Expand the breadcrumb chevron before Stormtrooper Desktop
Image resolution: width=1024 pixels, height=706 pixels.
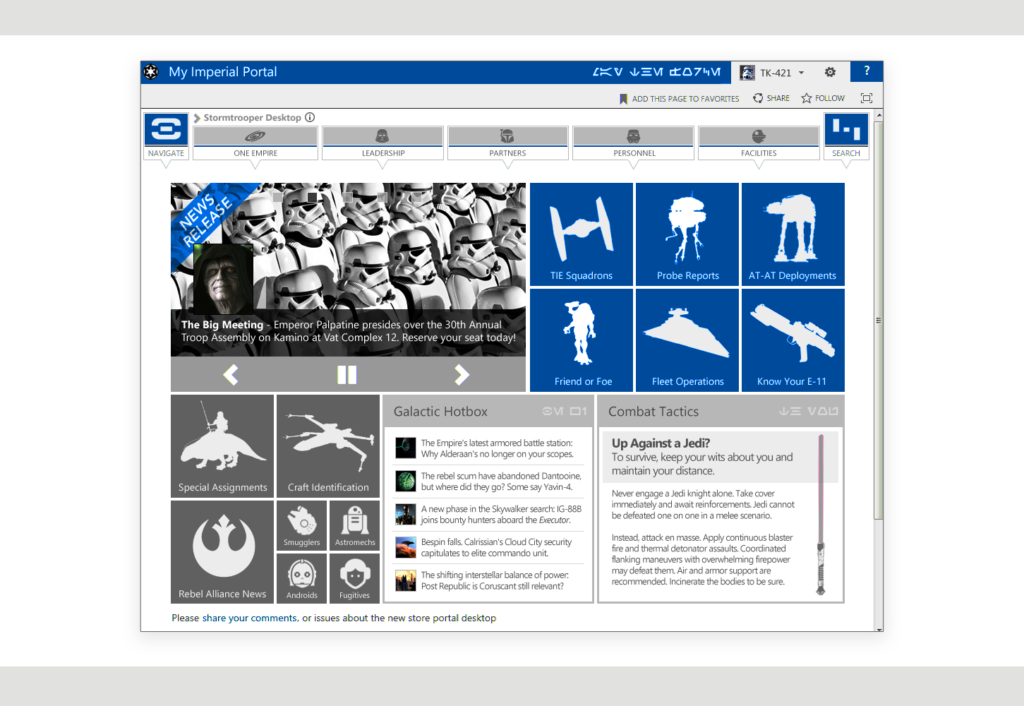coord(197,118)
